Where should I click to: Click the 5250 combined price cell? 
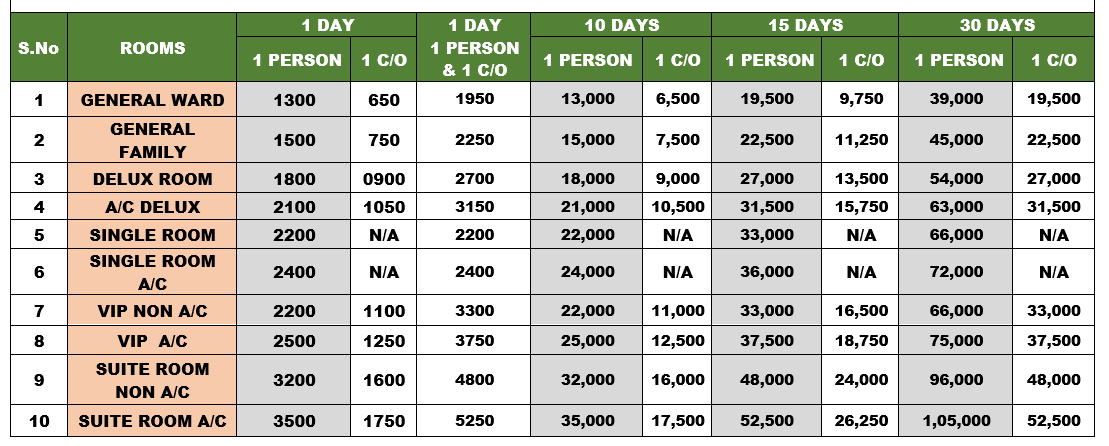pos(474,421)
